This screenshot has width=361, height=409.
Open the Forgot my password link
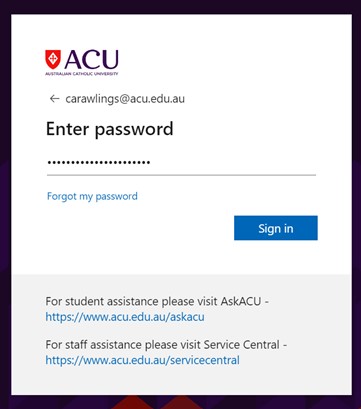(x=92, y=196)
